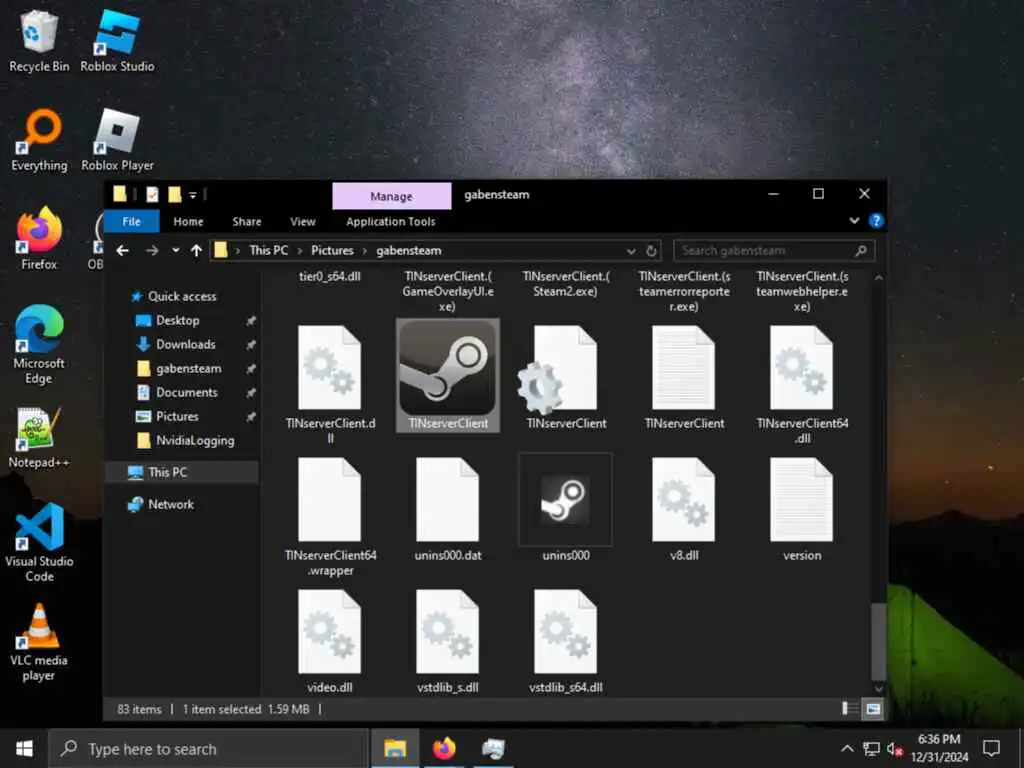Image resolution: width=1024 pixels, height=768 pixels.
Task: Switch to large icons view layout
Action: coord(873,709)
